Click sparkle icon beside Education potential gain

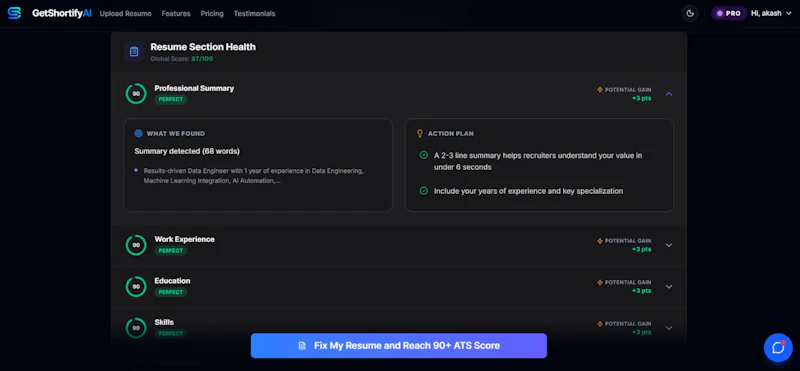click(600, 282)
